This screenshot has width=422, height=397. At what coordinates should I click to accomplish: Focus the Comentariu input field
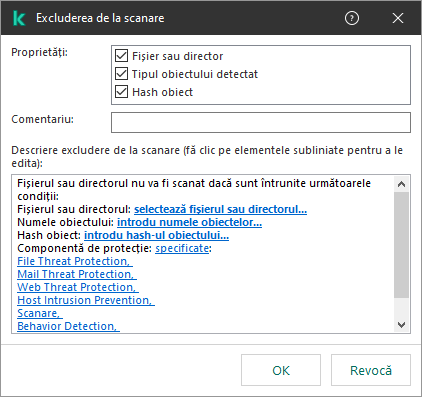[261, 122]
